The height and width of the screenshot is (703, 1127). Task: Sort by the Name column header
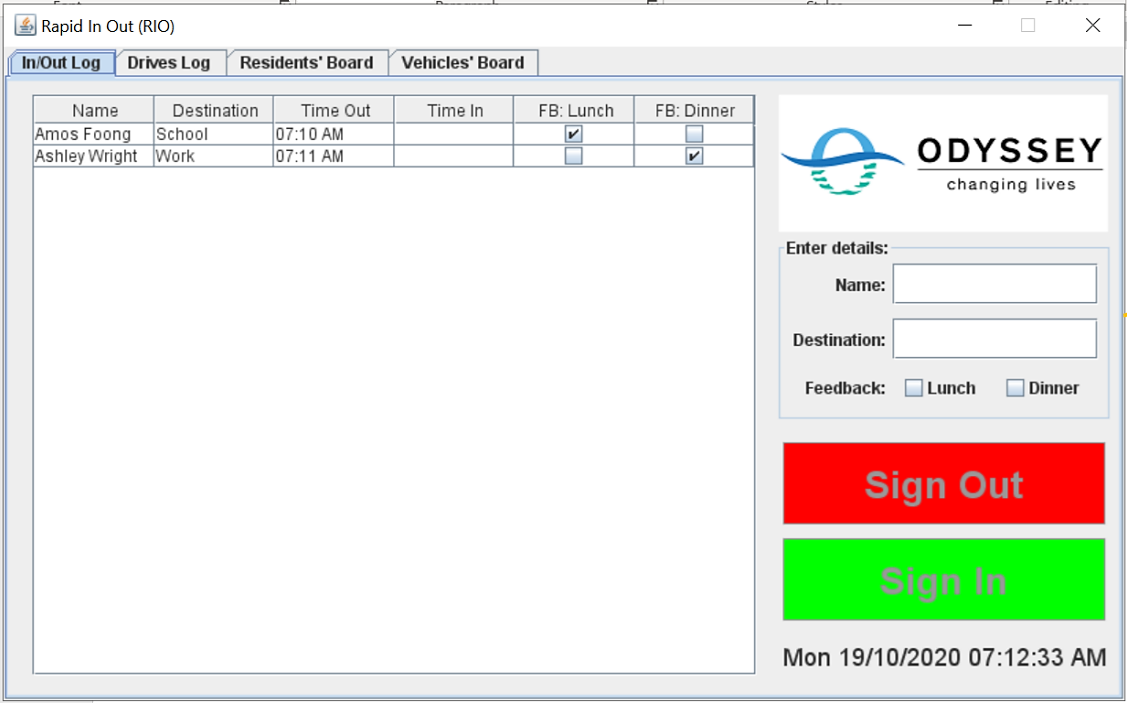click(94, 110)
